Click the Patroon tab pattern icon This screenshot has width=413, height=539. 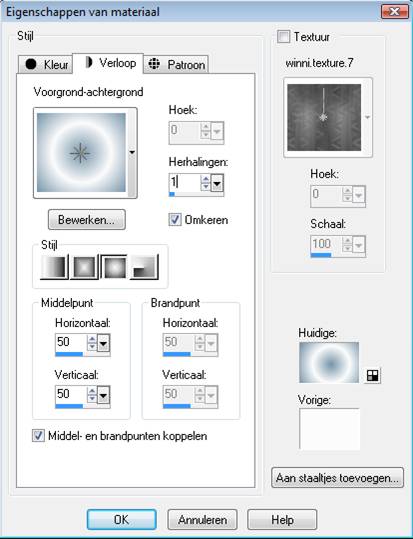(x=154, y=64)
